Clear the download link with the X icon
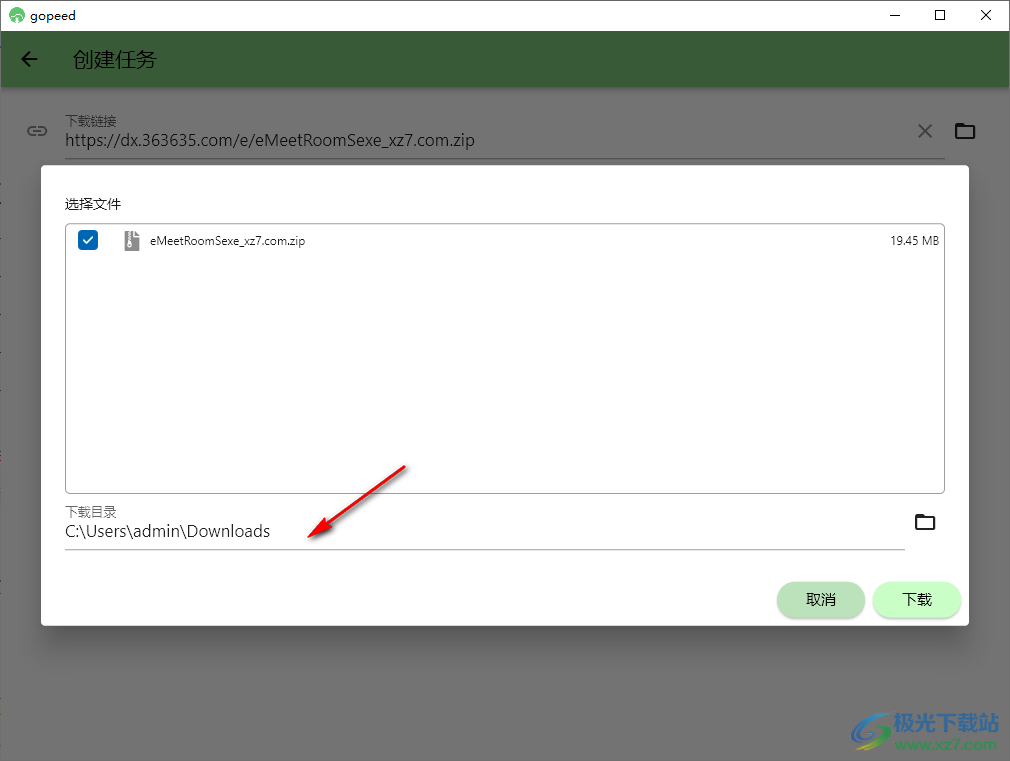This screenshot has width=1010, height=761. (x=925, y=131)
